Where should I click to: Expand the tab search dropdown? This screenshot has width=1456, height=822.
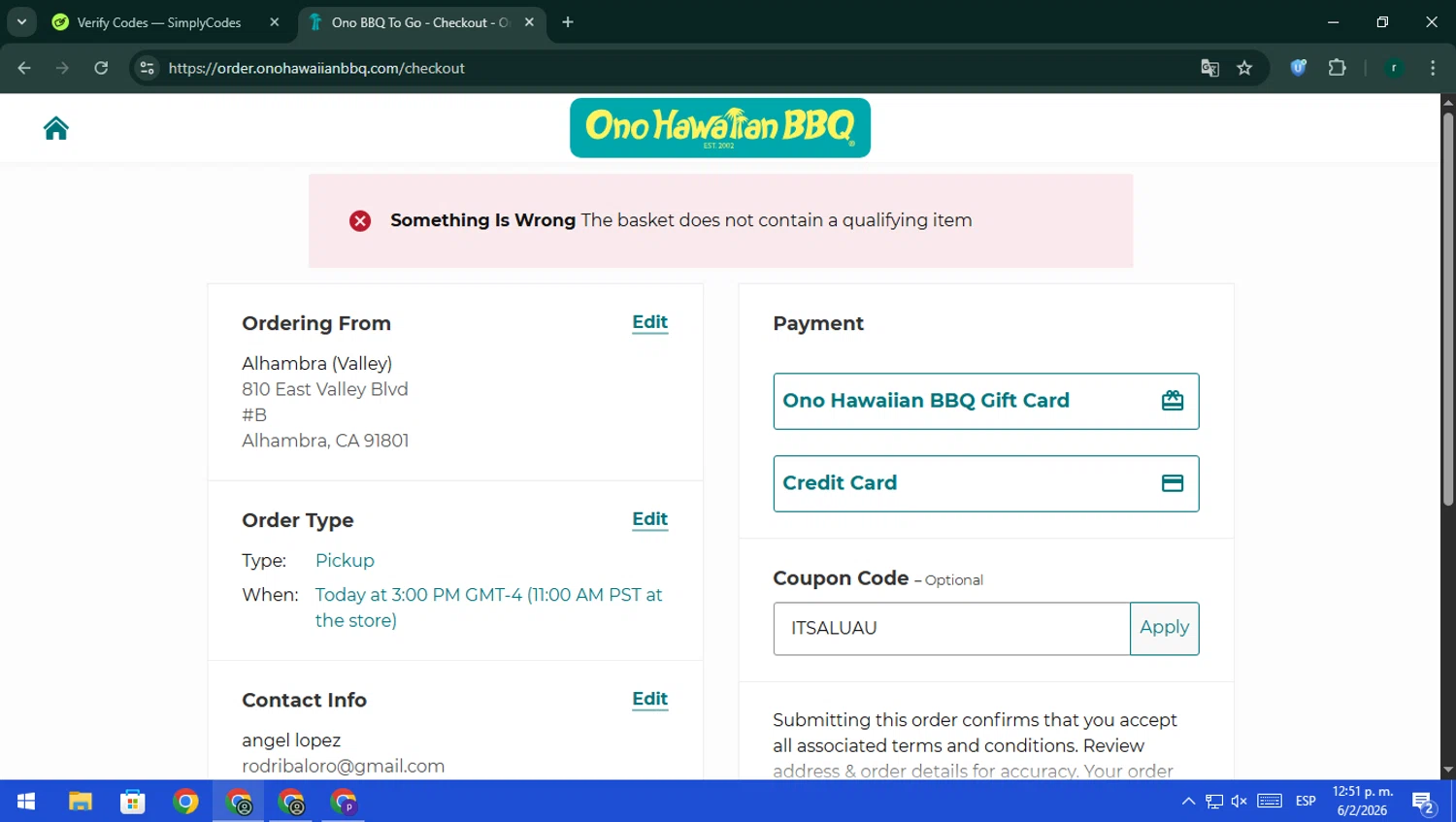coord(21,22)
